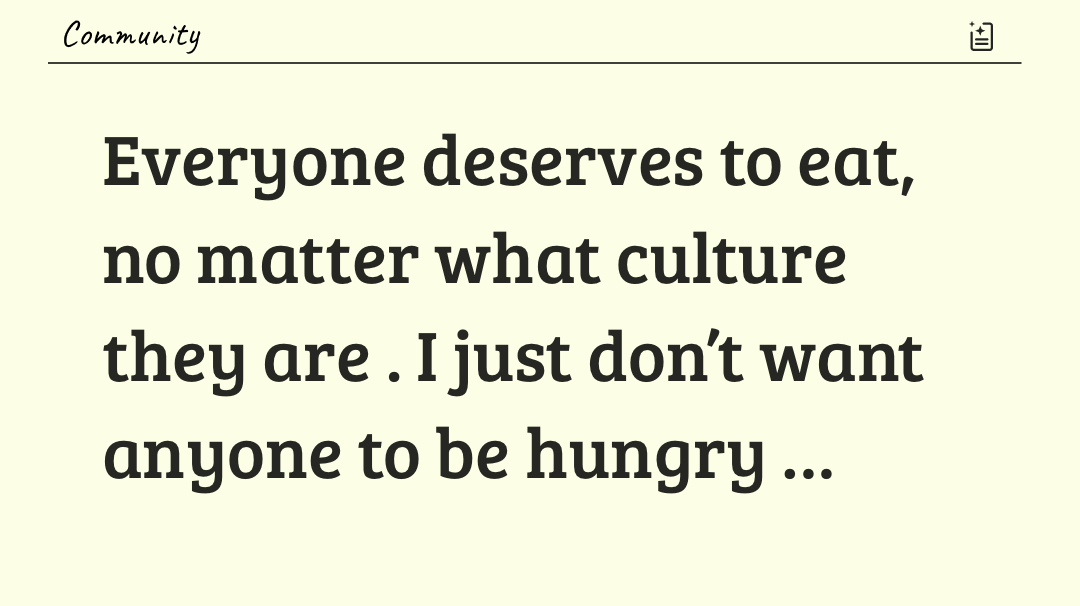The height and width of the screenshot is (606, 1080).
Task: Click the sparkle document icon in header
Action: (x=981, y=36)
